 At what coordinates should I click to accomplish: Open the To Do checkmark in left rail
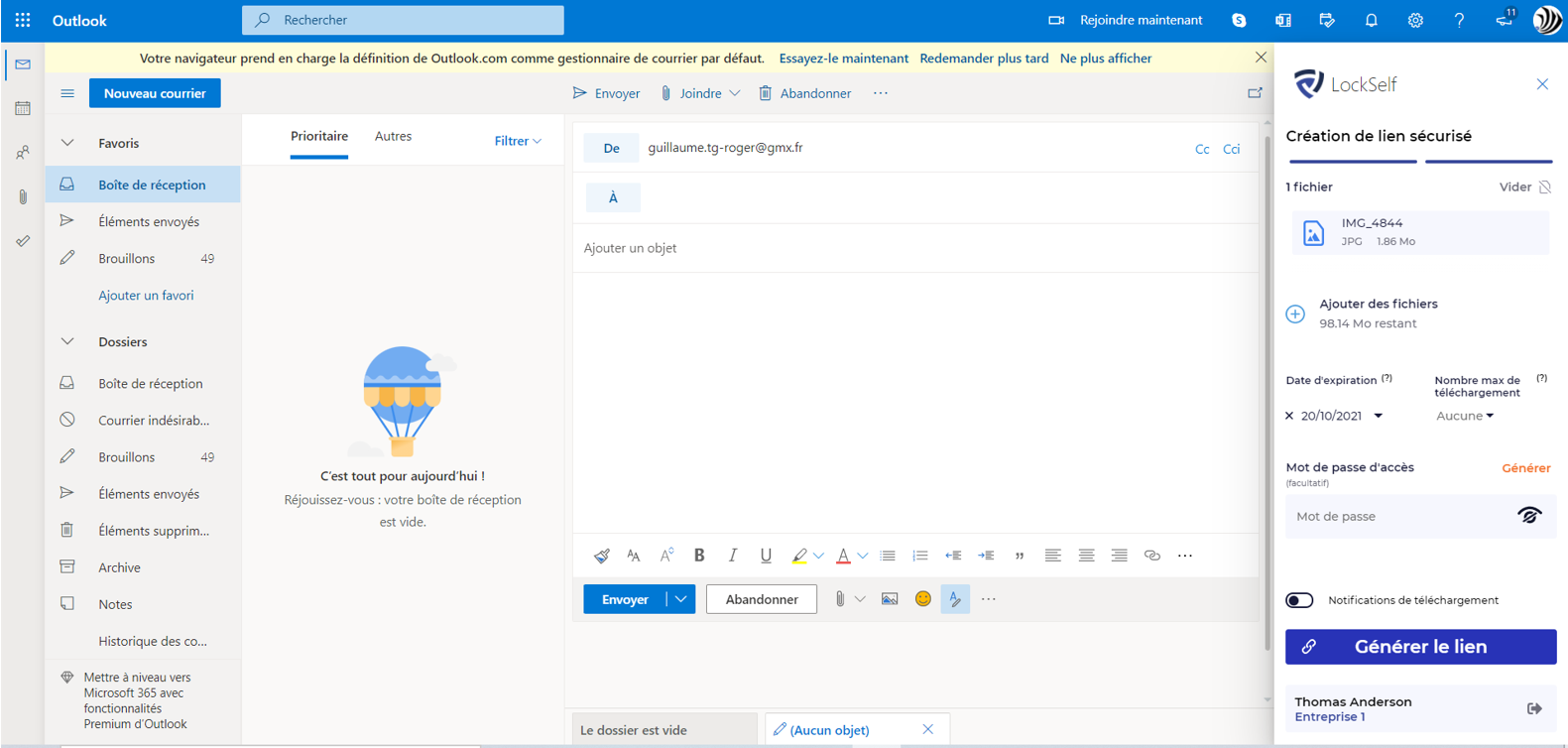click(23, 241)
